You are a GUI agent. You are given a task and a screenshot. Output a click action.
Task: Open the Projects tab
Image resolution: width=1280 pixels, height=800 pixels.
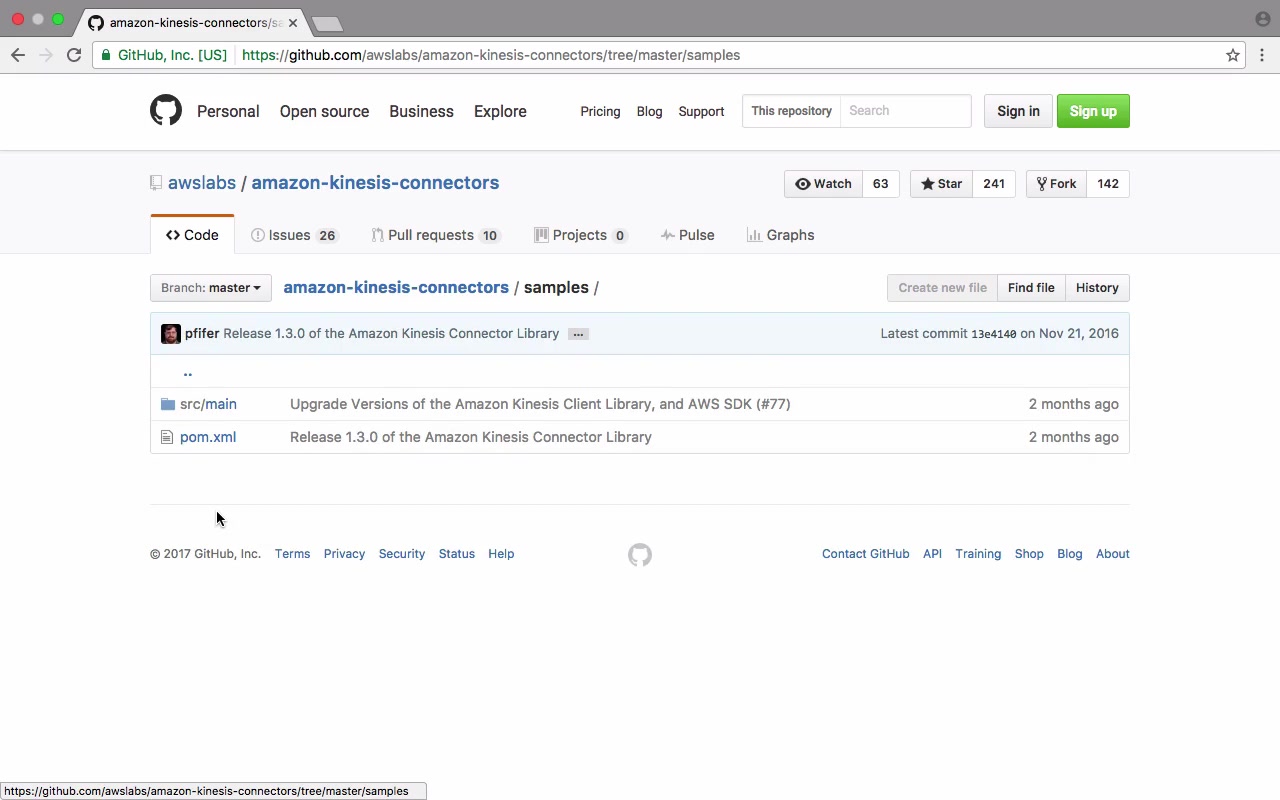coord(581,235)
